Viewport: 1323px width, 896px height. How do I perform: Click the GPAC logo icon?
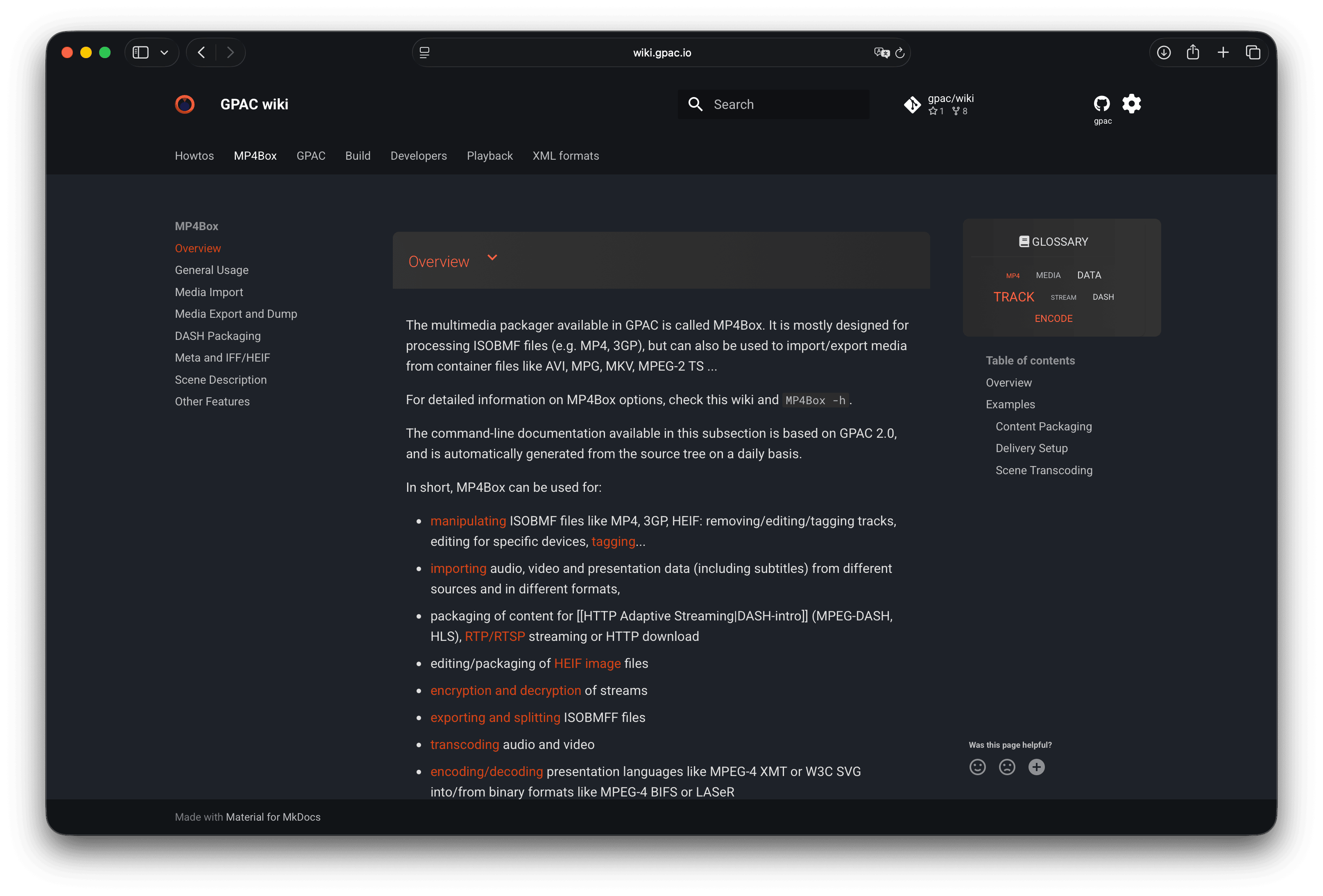pos(184,104)
